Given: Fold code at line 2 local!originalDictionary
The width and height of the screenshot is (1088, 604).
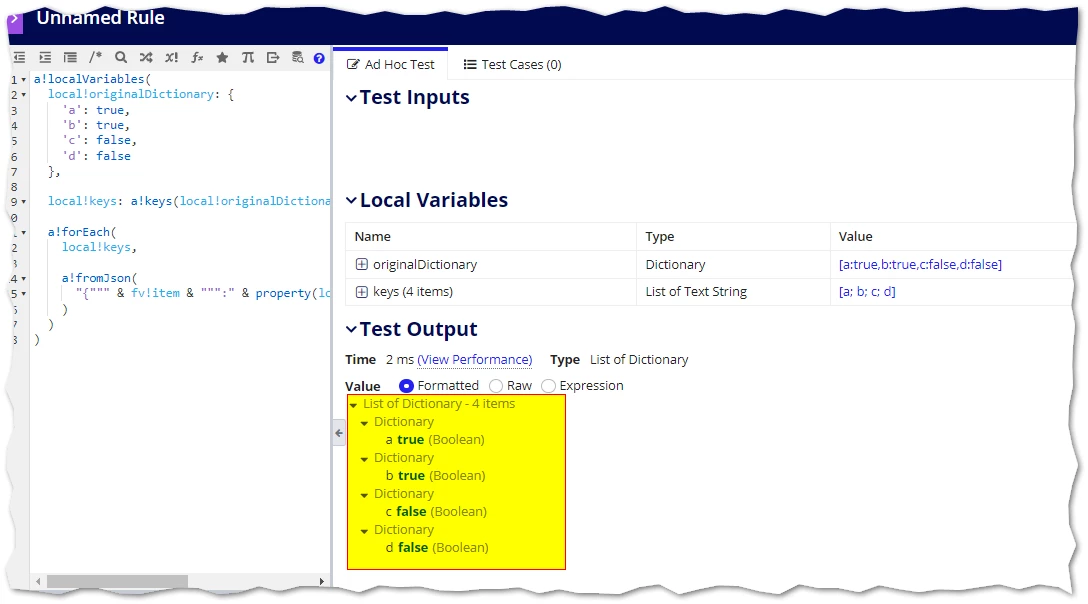Looking at the screenshot, I should click(24, 94).
